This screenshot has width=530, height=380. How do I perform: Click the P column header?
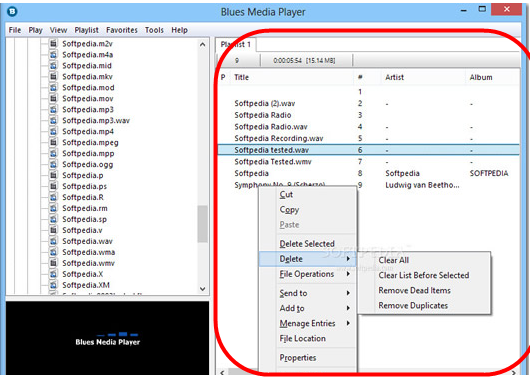click(223, 77)
